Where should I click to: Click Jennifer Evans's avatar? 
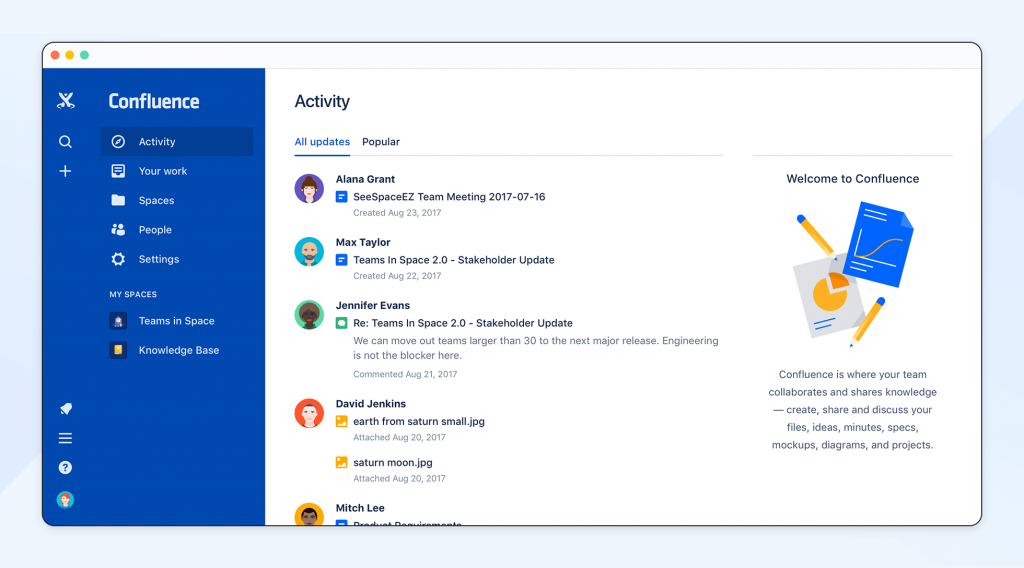tap(310, 315)
